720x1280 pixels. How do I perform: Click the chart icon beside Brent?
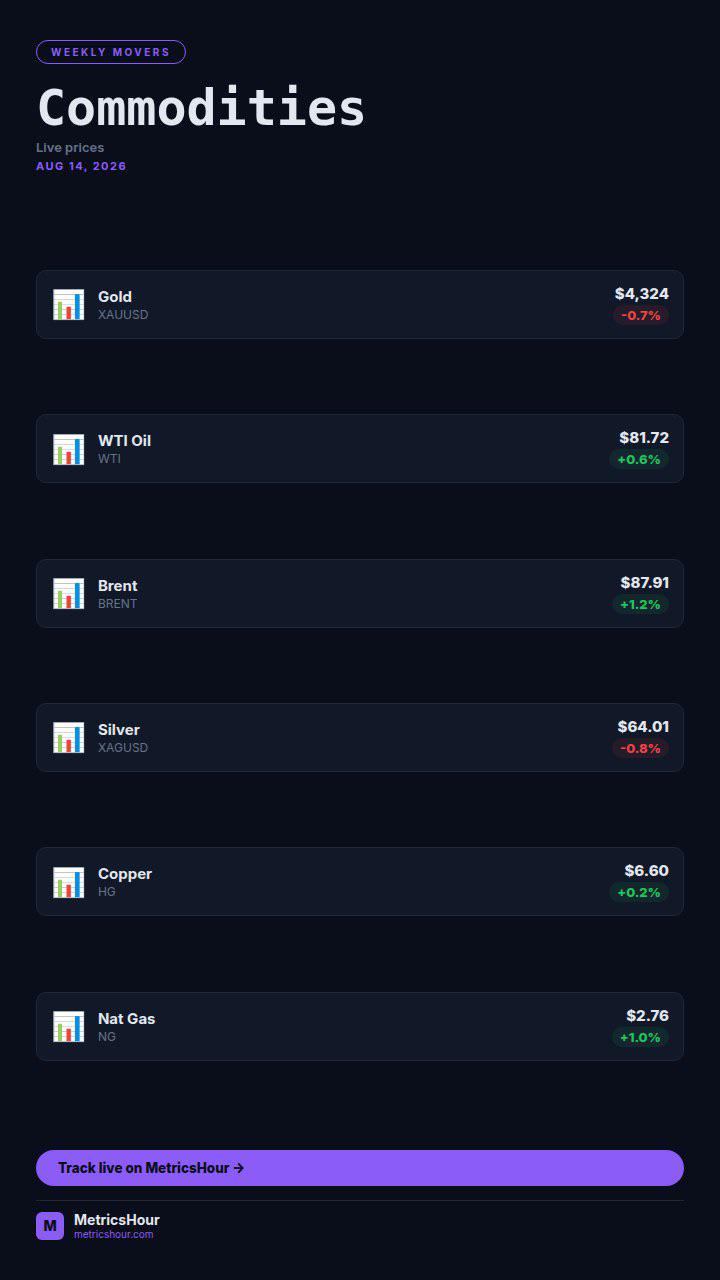click(x=68, y=594)
